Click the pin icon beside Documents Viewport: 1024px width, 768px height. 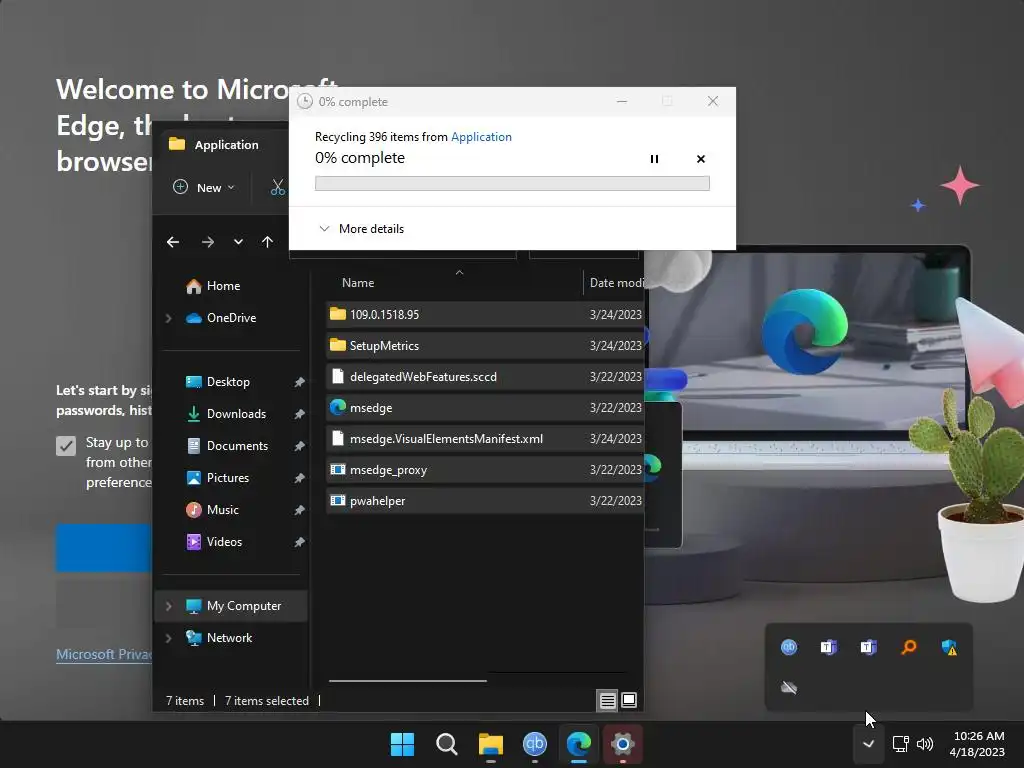pyautogui.click(x=299, y=446)
